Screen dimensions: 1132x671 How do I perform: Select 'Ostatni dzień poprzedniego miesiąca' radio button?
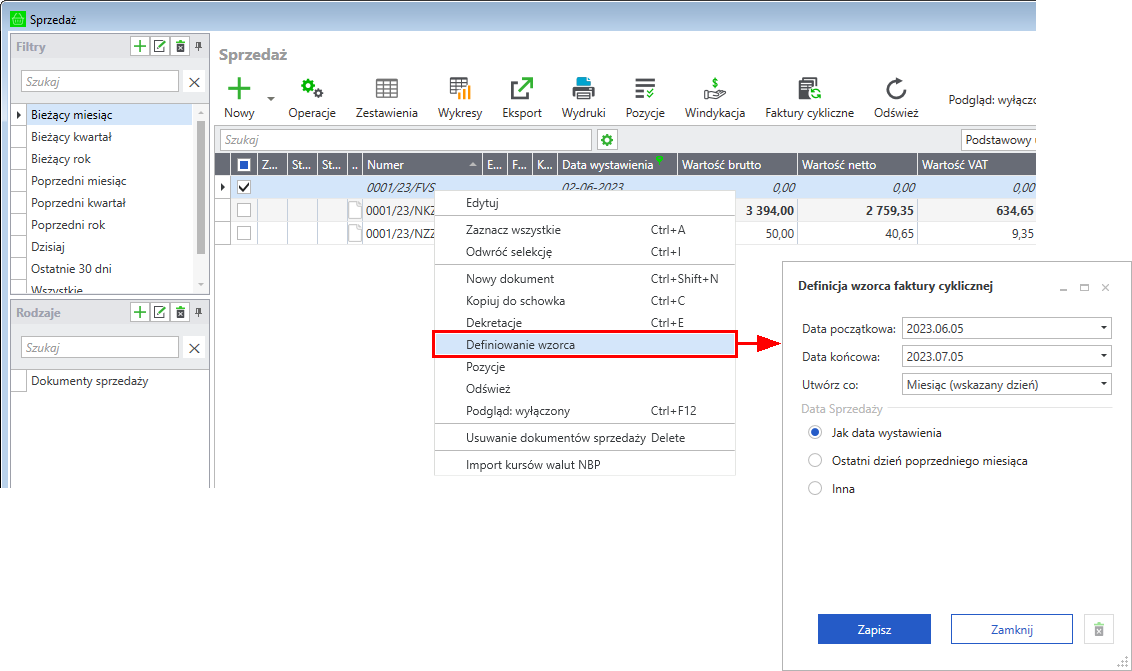pyautogui.click(x=815, y=461)
